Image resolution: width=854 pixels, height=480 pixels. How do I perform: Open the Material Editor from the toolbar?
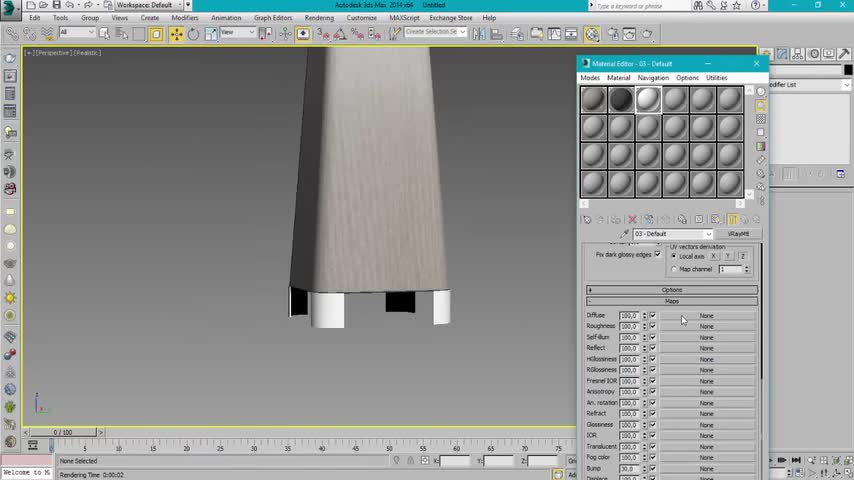593,33
